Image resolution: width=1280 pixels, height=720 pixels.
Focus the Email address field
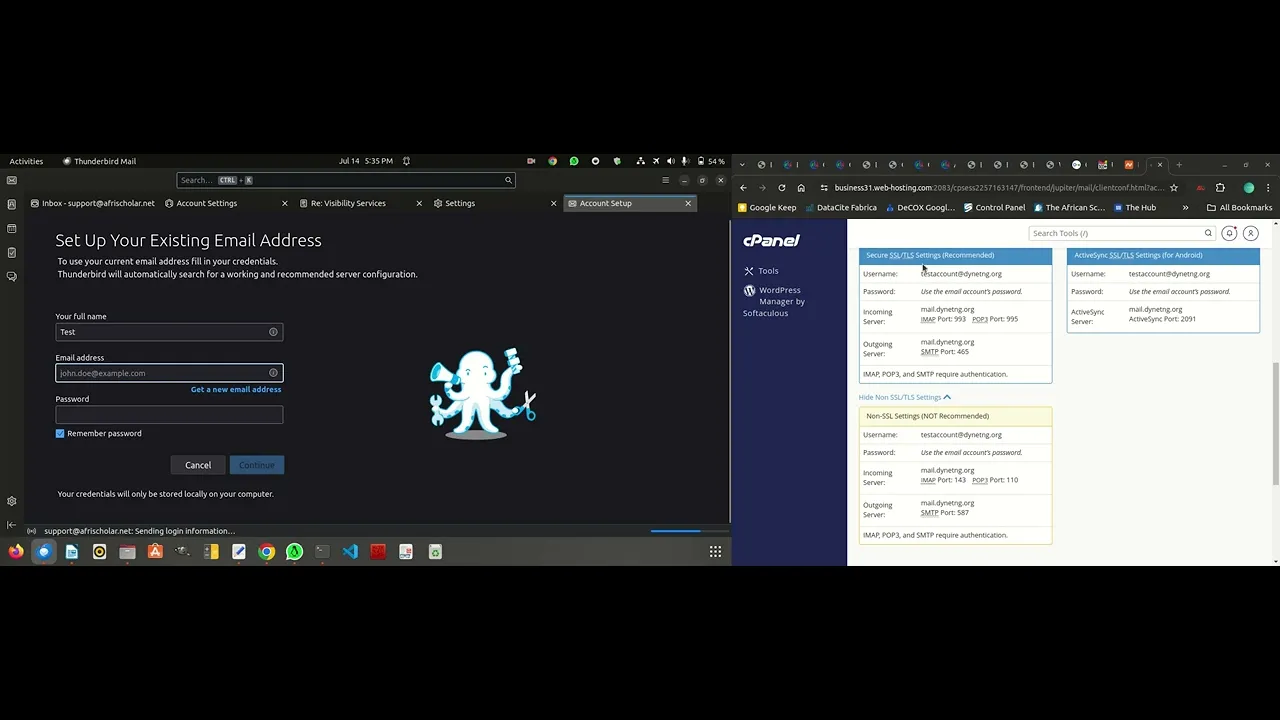pyautogui.click(x=169, y=373)
